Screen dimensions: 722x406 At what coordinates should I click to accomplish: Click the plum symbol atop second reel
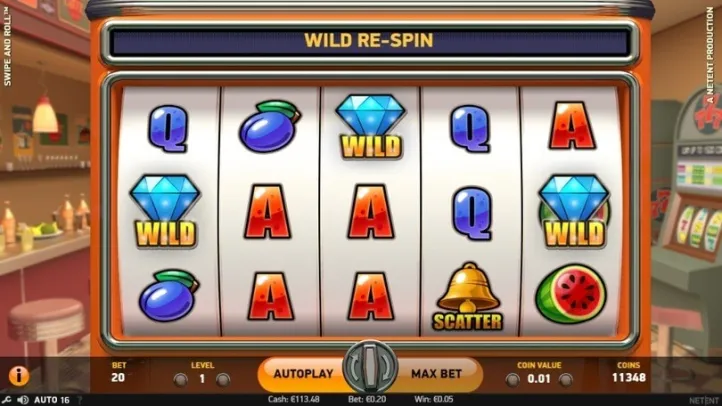pos(270,127)
